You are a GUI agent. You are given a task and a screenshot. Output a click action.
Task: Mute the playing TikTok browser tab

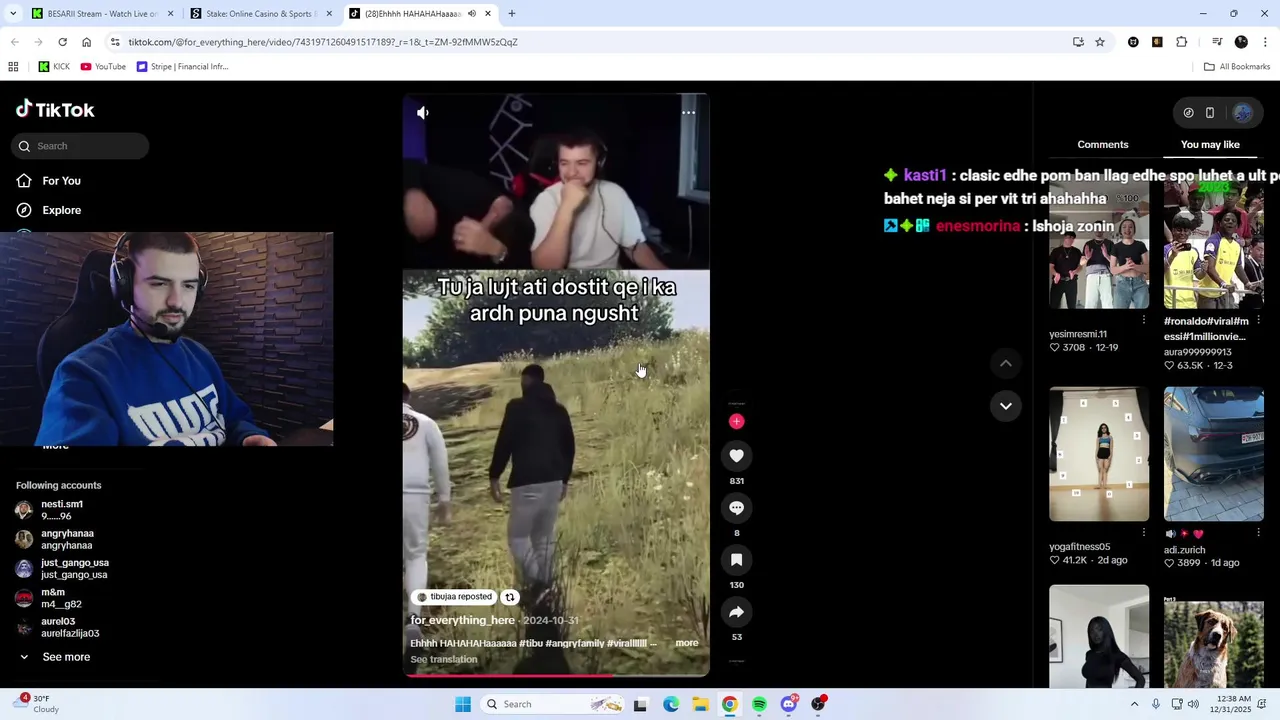pos(472,14)
